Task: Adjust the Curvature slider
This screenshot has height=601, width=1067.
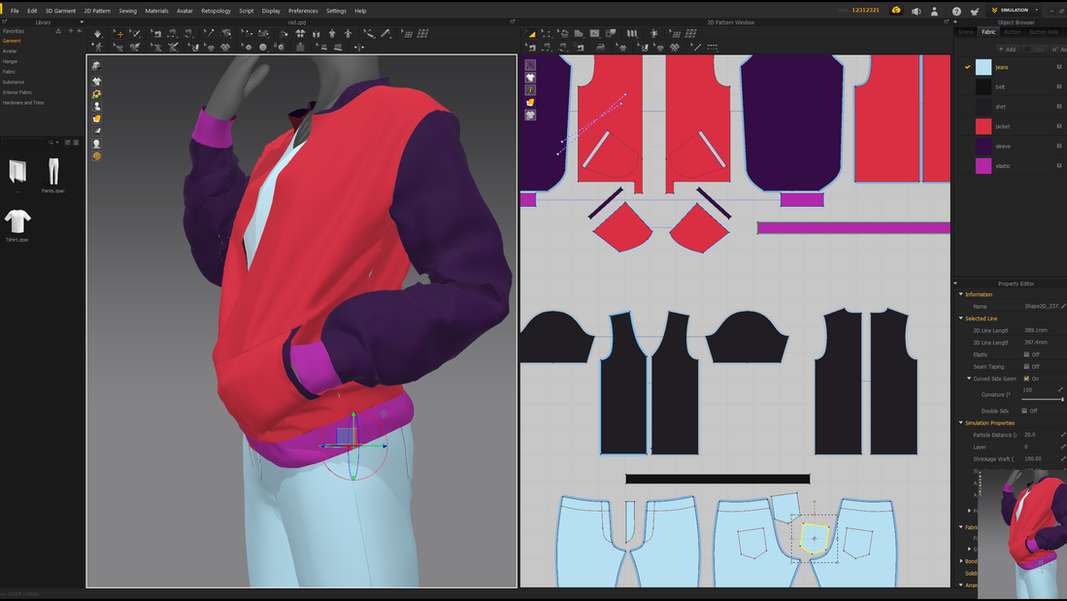Action: point(1042,399)
